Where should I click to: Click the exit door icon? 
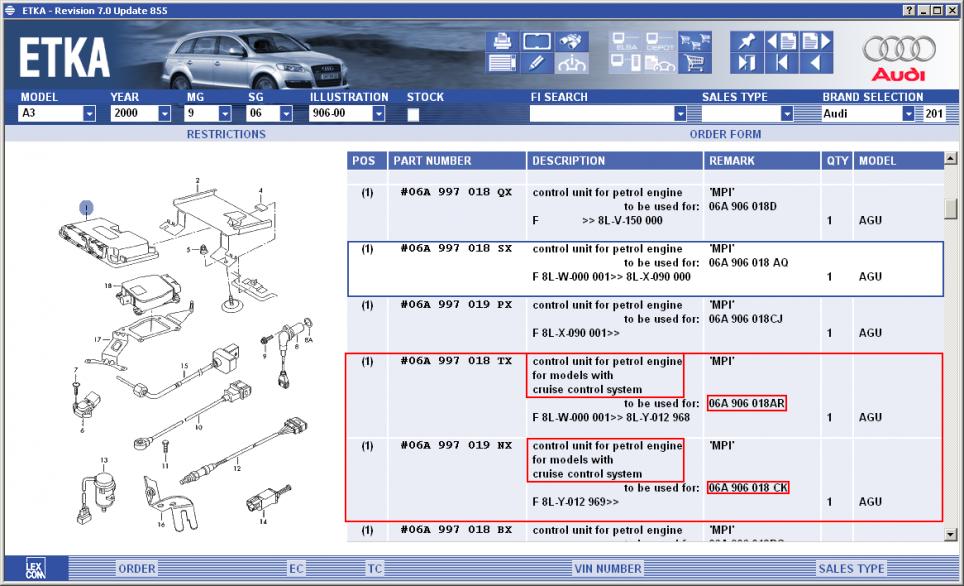coord(746,63)
